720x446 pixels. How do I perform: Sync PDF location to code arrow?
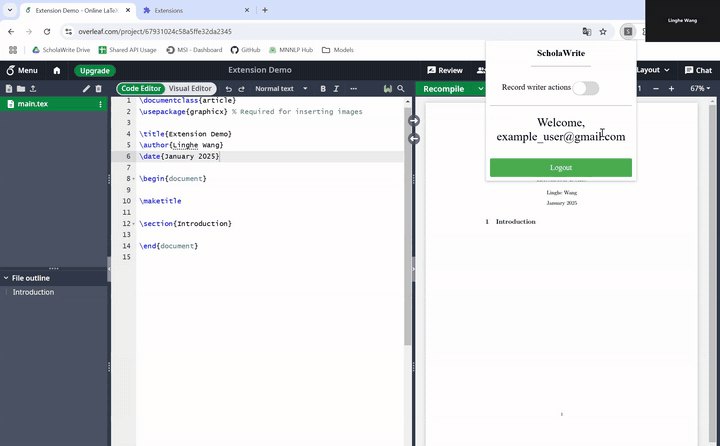[x=414, y=138]
